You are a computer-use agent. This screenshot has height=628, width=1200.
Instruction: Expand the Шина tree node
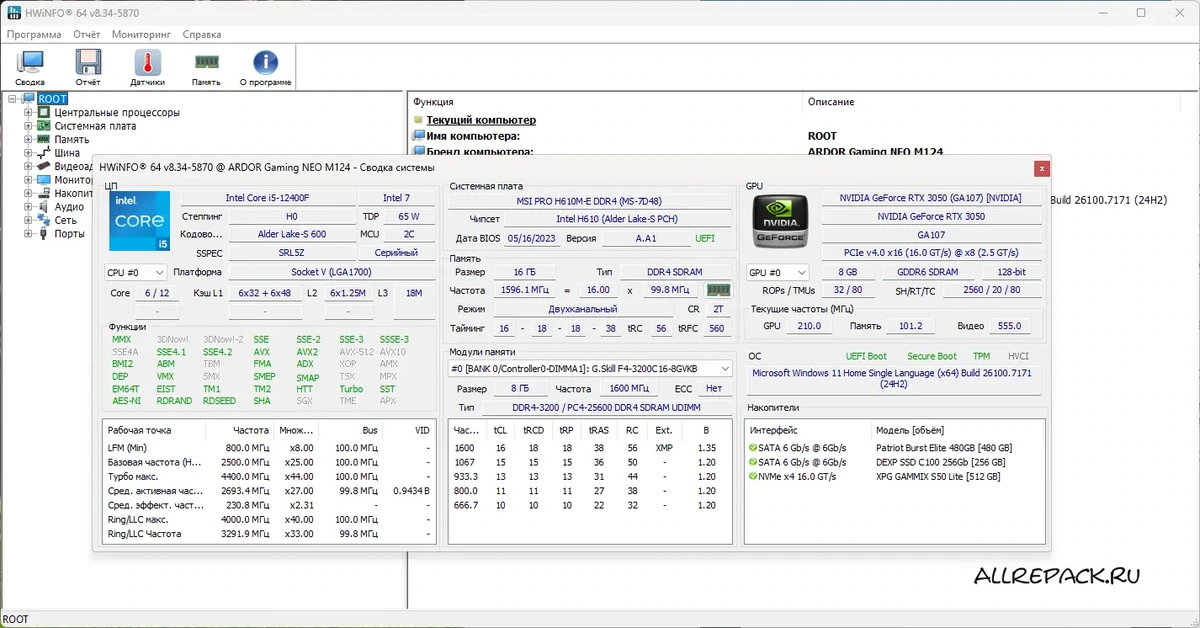tap(29, 153)
